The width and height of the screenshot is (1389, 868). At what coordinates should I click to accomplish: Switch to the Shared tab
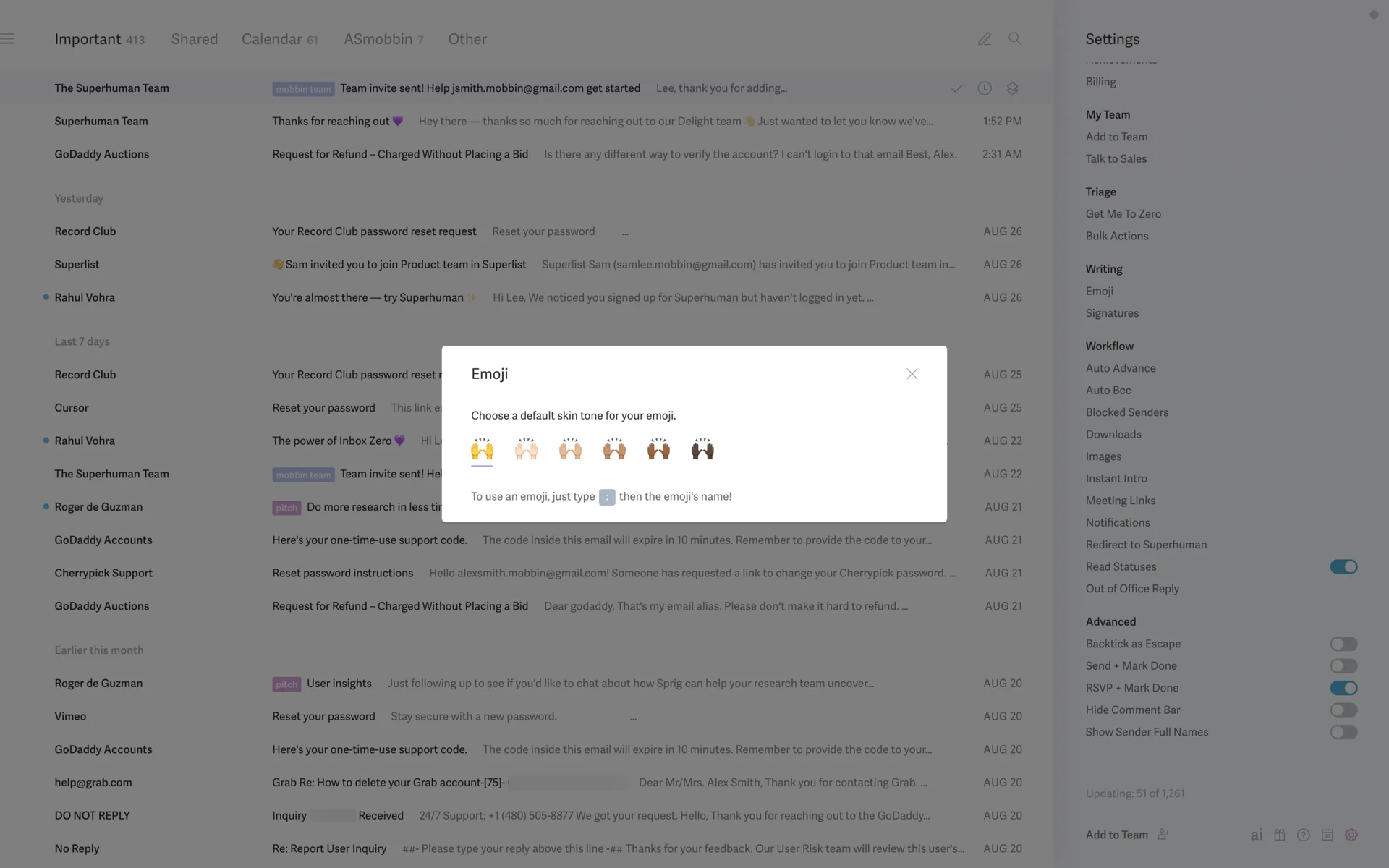[x=194, y=39]
